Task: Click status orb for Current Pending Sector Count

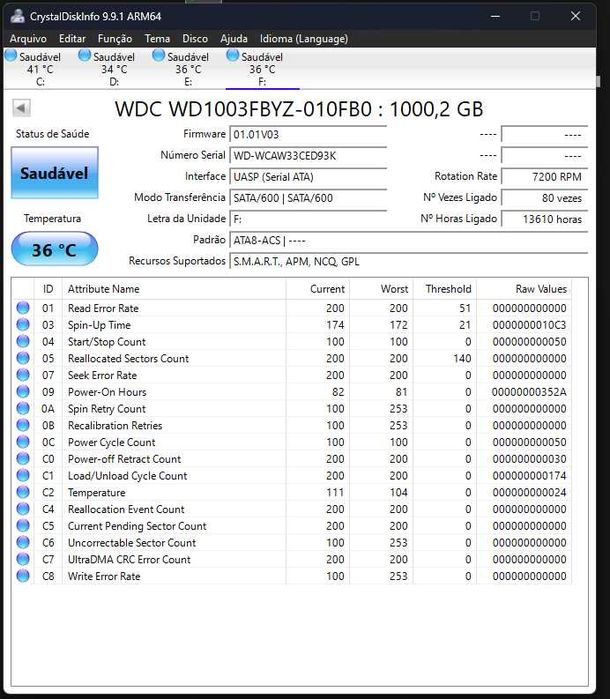Action: [23, 525]
